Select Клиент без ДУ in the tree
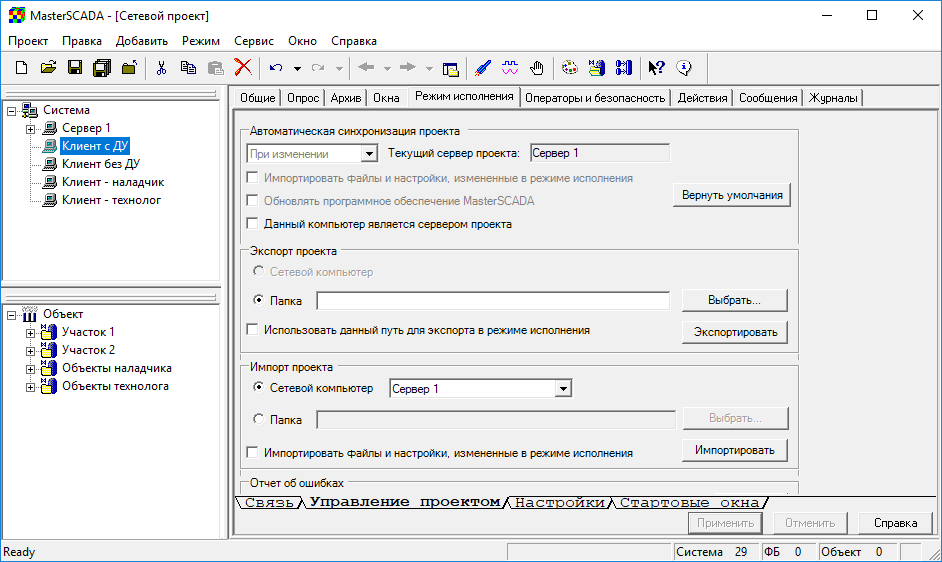 tap(100, 164)
